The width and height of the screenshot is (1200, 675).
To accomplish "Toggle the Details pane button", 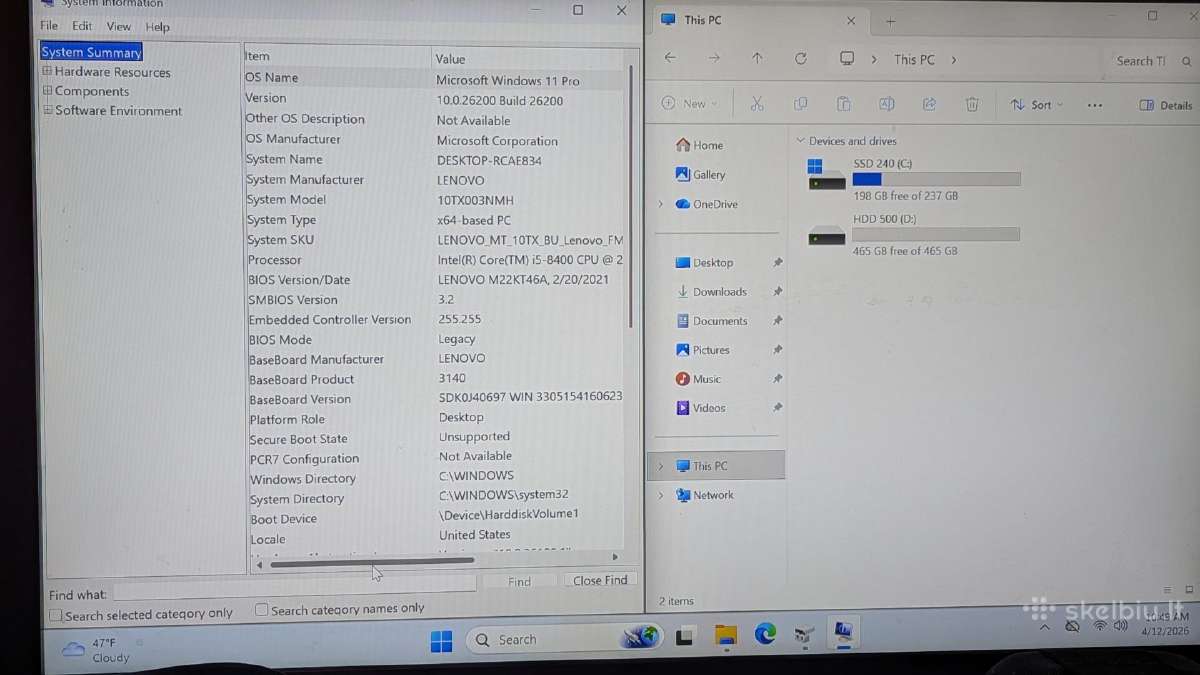I will pyautogui.click(x=1166, y=105).
